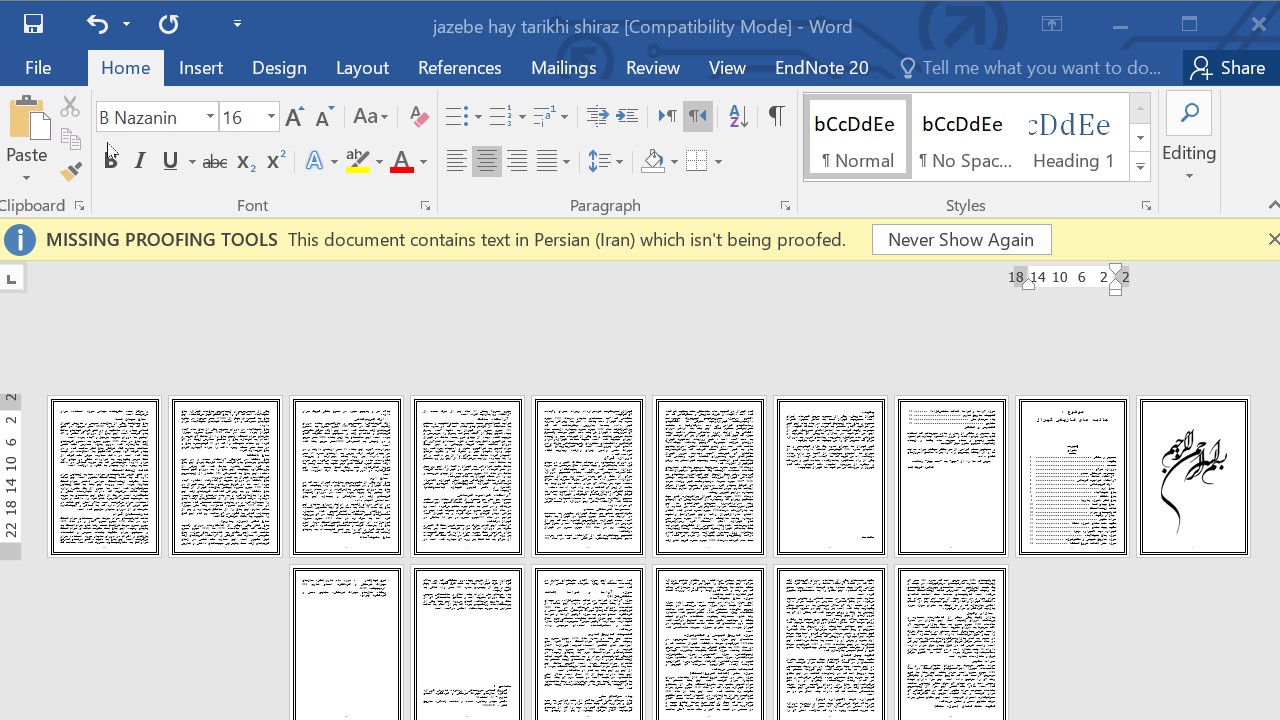
Task: Toggle Italic formatting
Action: coord(140,161)
